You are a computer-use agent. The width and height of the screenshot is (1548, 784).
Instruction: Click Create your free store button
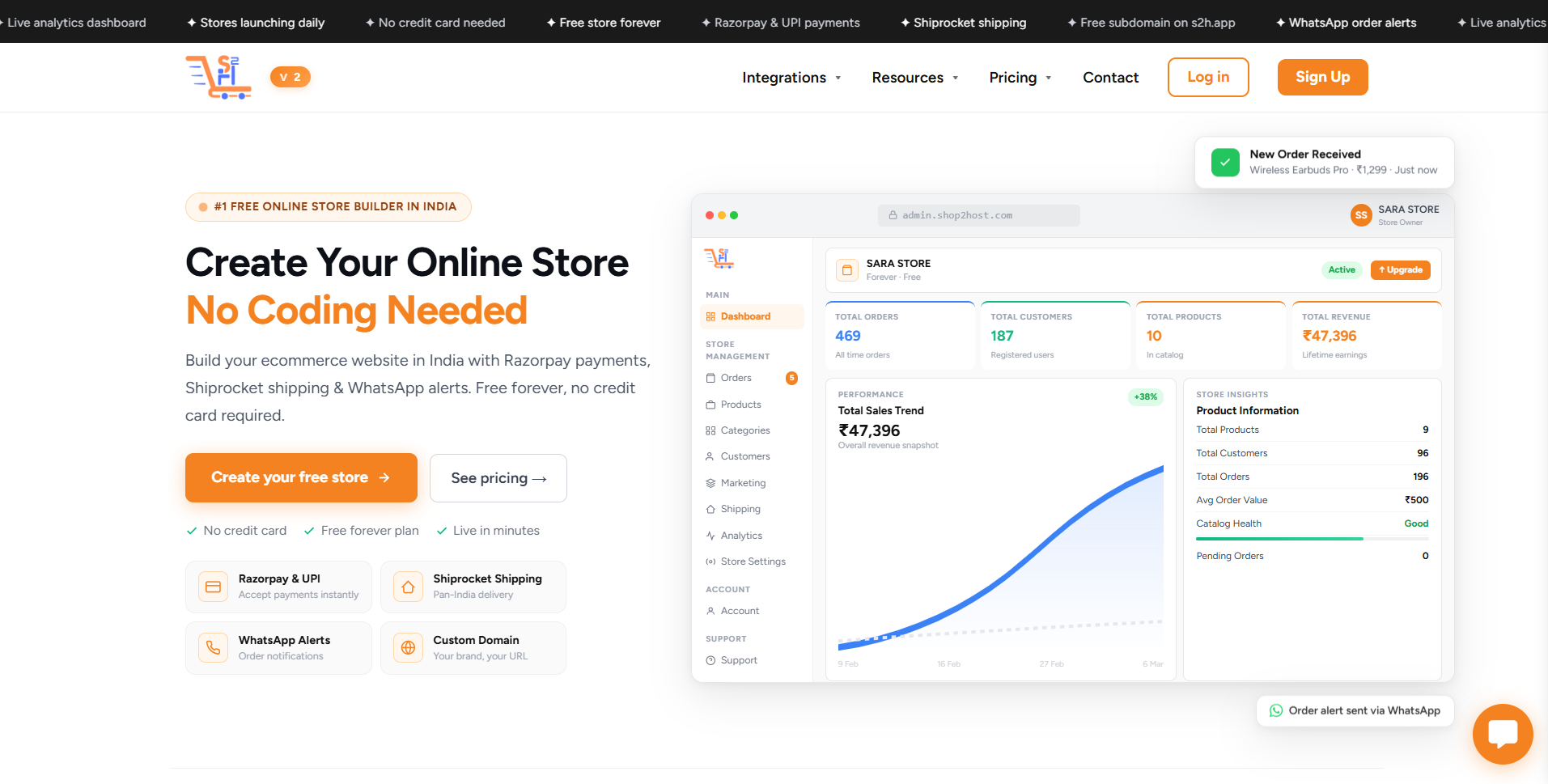click(x=301, y=477)
